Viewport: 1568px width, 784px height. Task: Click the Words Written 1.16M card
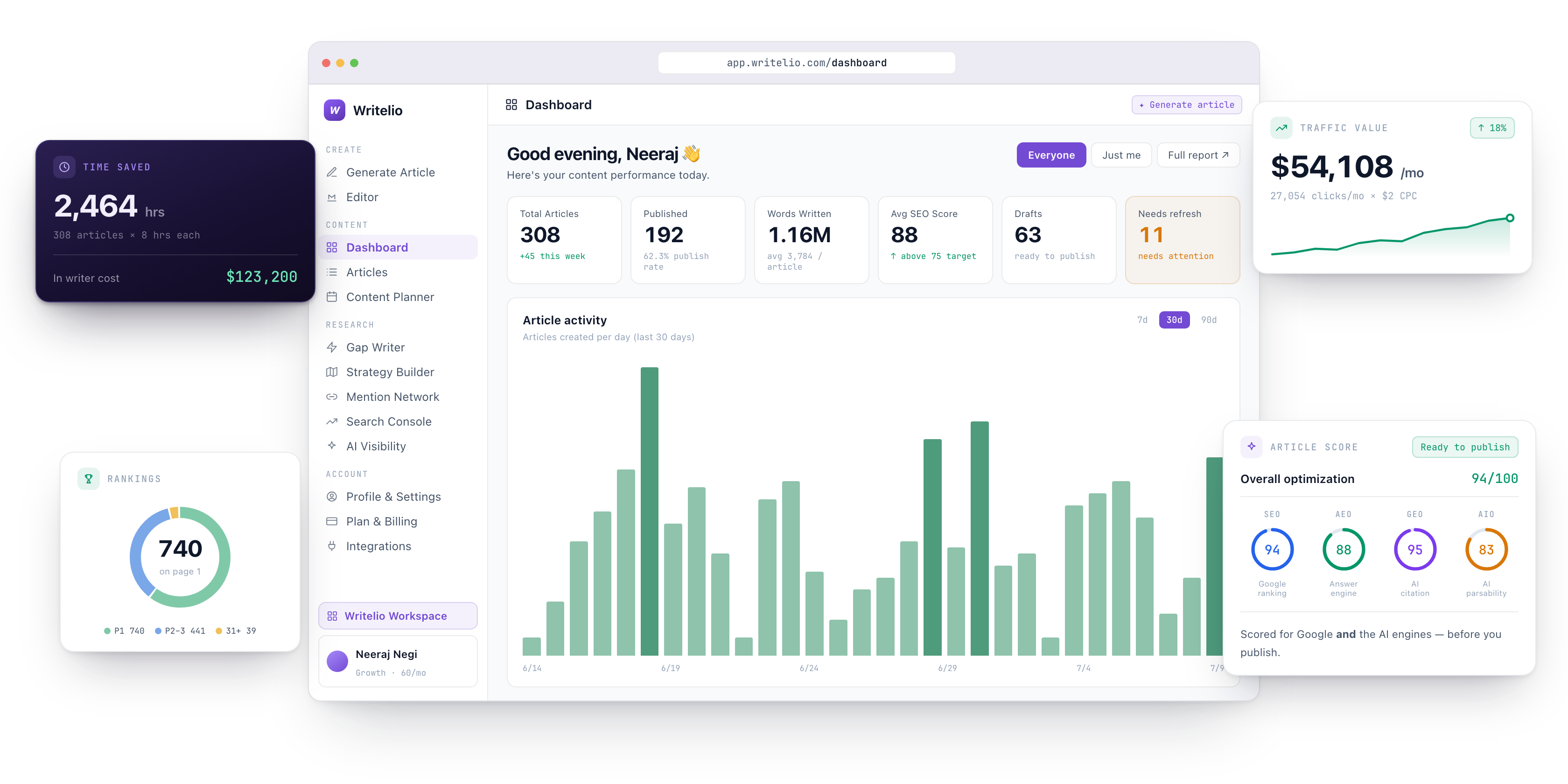812,240
